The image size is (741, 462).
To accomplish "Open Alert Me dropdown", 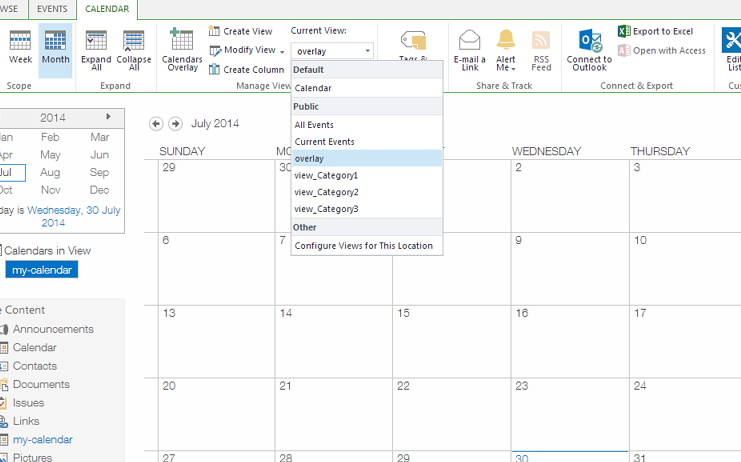I will [x=506, y=50].
